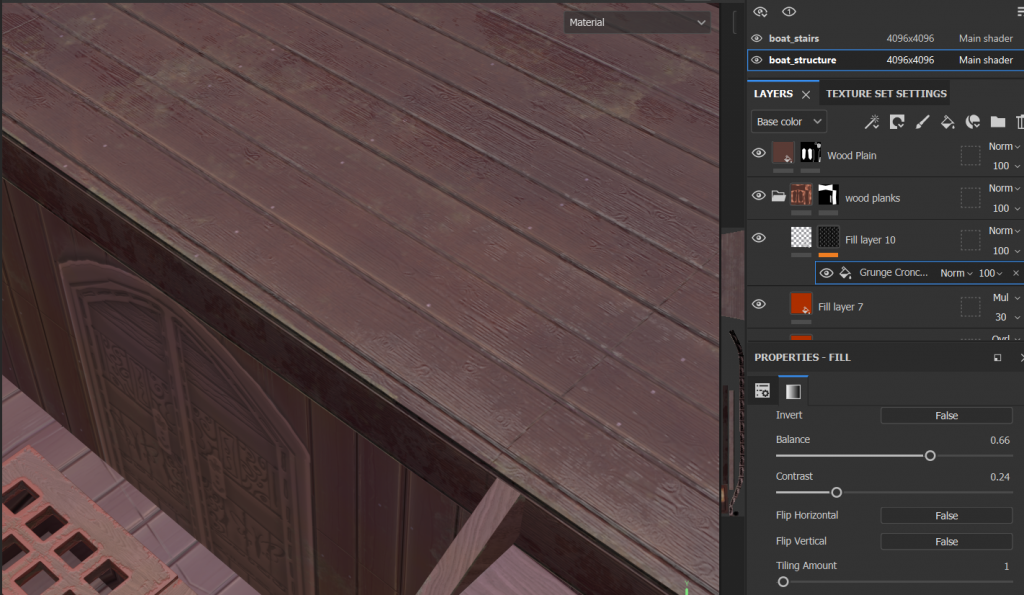Open wood planks opacity 100 dropdown
1024x595 pixels.
[1006, 208]
